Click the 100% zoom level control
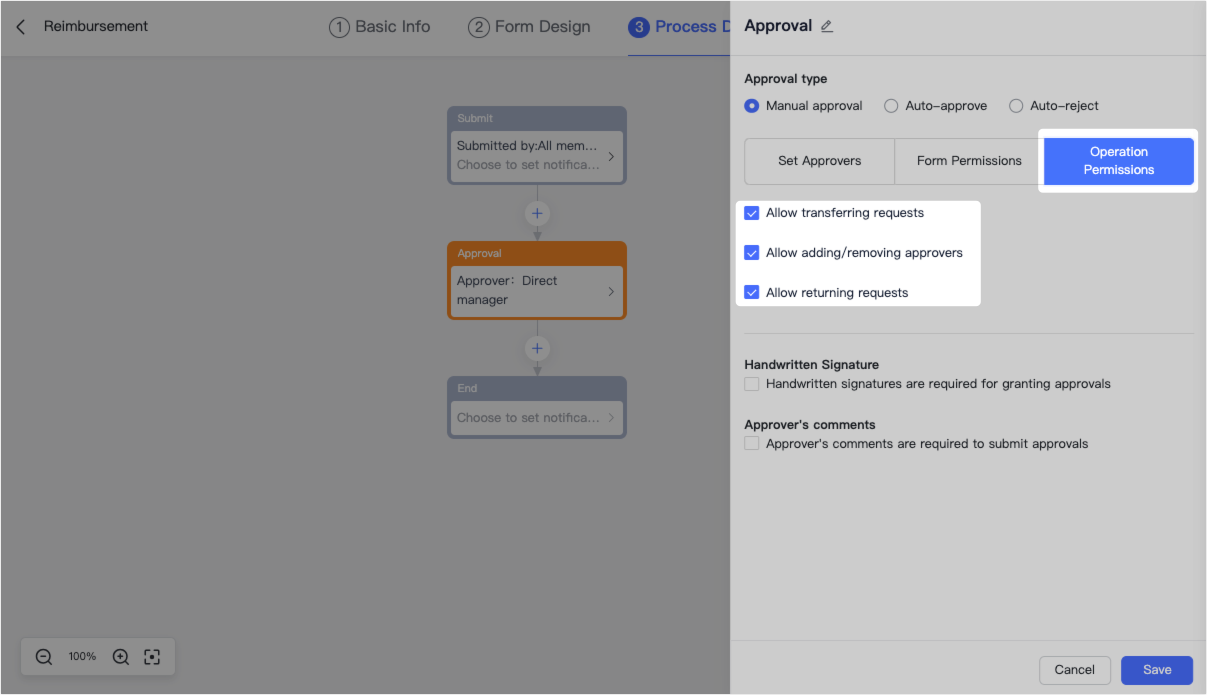 82,656
